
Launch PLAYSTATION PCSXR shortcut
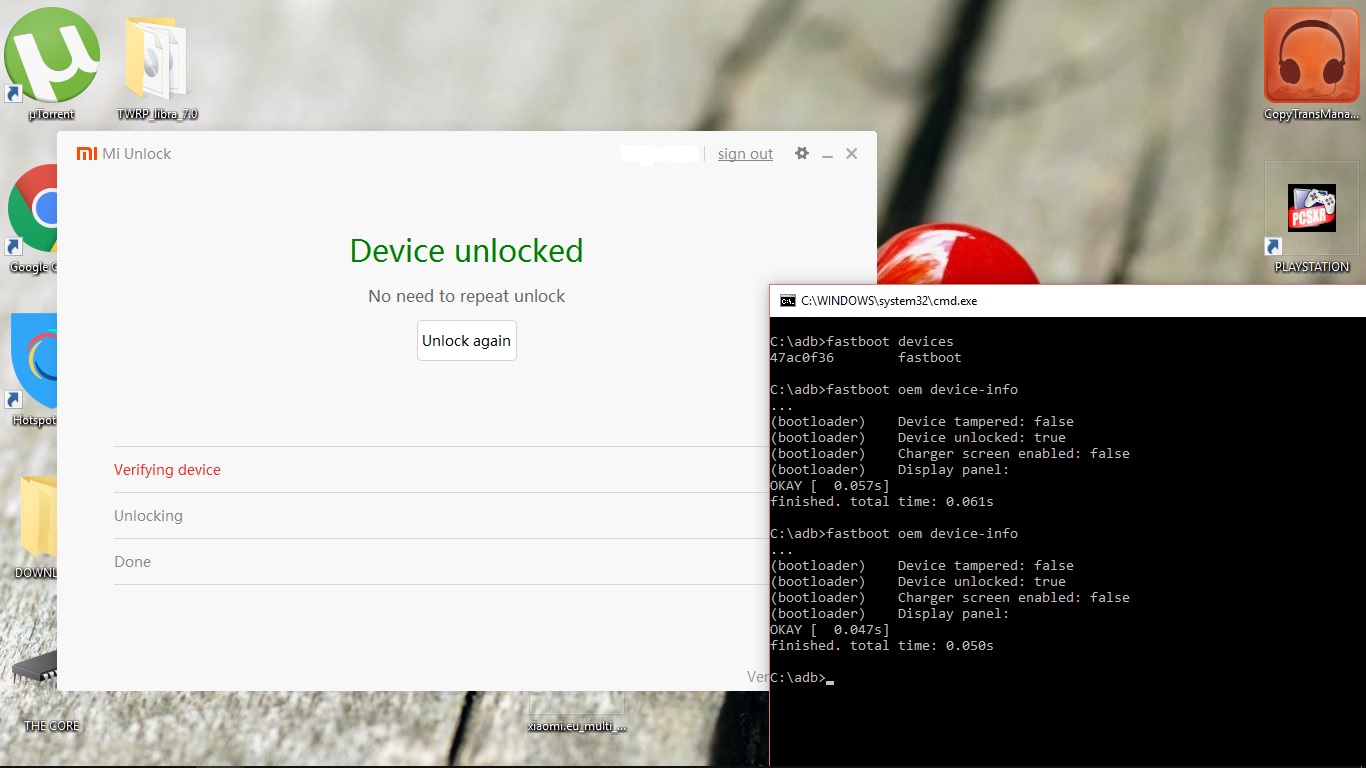pyautogui.click(x=1311, y=218)
